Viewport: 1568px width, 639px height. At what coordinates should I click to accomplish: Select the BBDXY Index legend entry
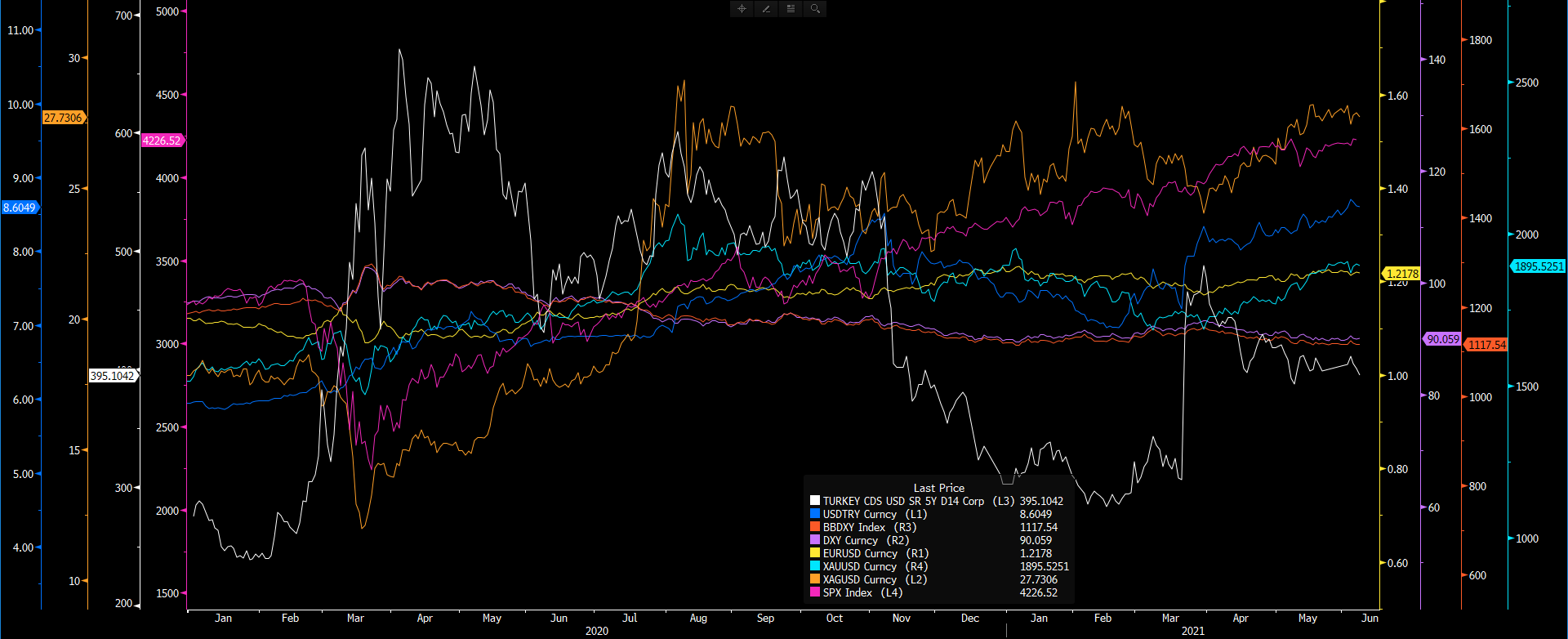coord(869,527)
